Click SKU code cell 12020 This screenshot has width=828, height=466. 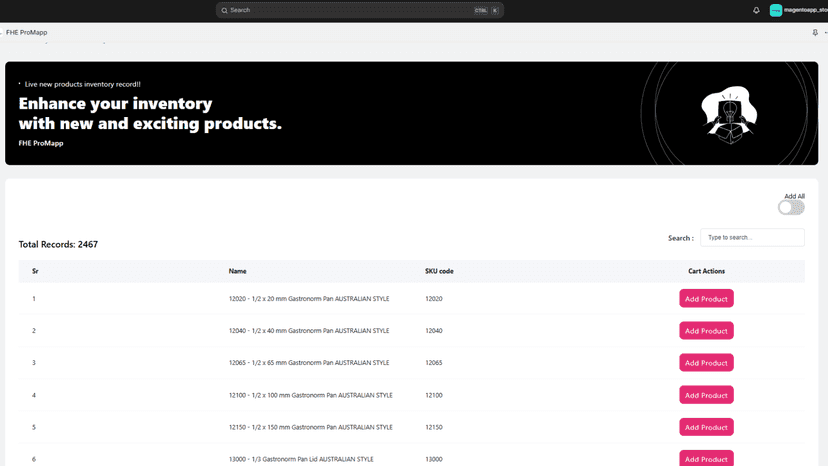tap(434, 299)
